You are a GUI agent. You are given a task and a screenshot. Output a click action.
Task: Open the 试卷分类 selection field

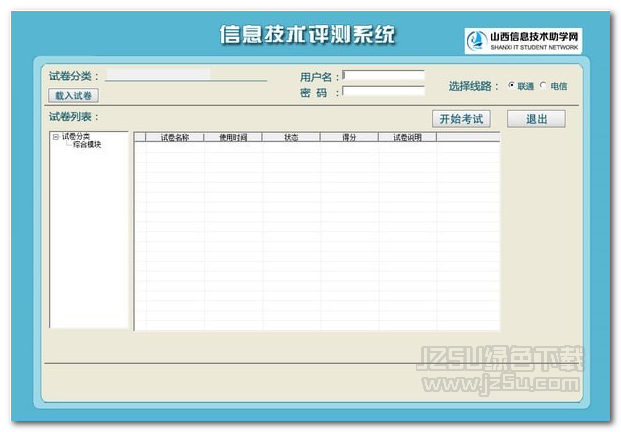[186, 75]
